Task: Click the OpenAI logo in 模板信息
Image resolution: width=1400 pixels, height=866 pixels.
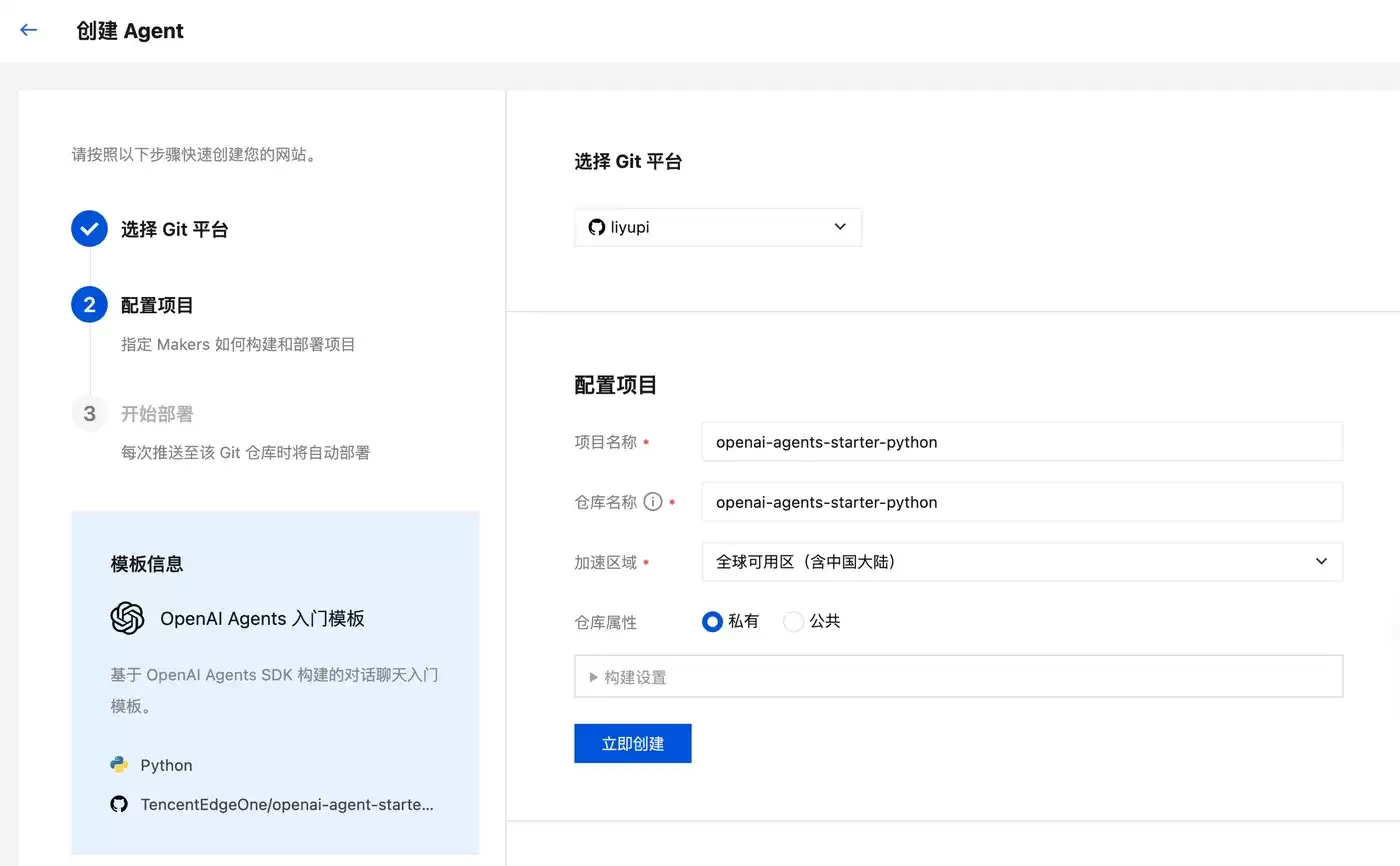Action: pos(127,618)
